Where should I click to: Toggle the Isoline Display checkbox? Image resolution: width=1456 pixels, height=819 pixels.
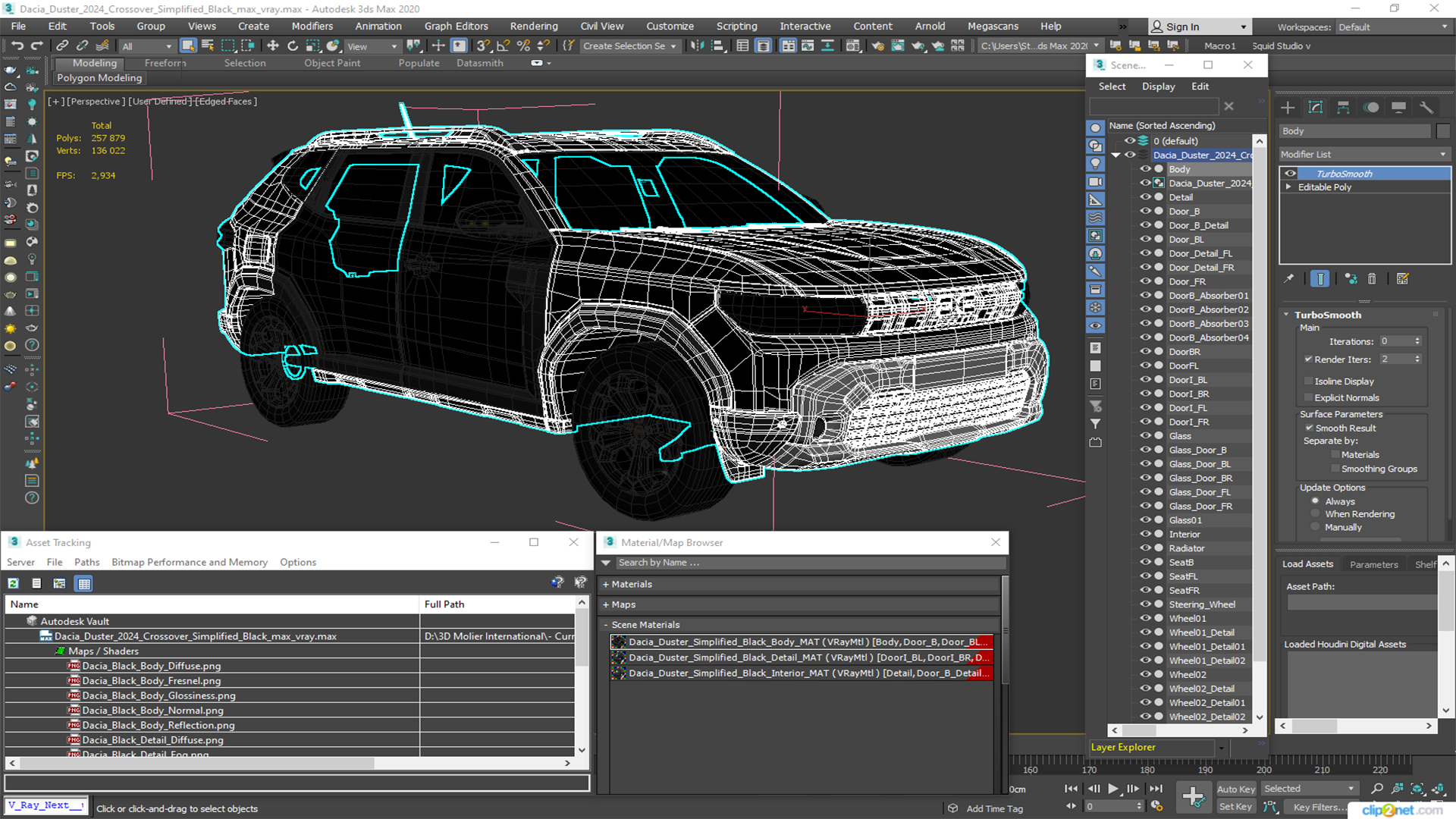[1308, 381]
